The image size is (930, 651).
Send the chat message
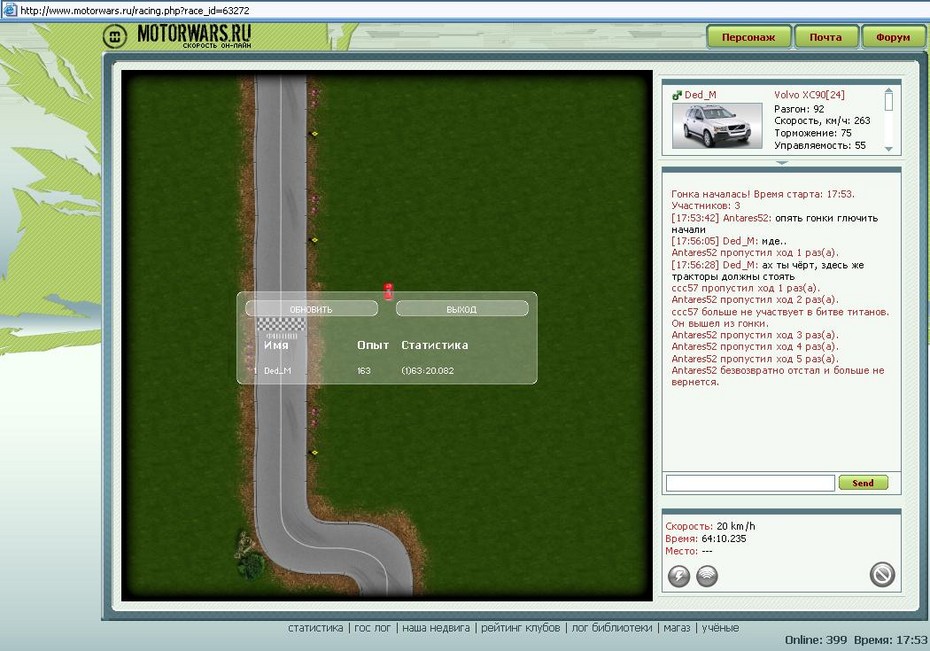pyautogui.click(x=862, y=483)
